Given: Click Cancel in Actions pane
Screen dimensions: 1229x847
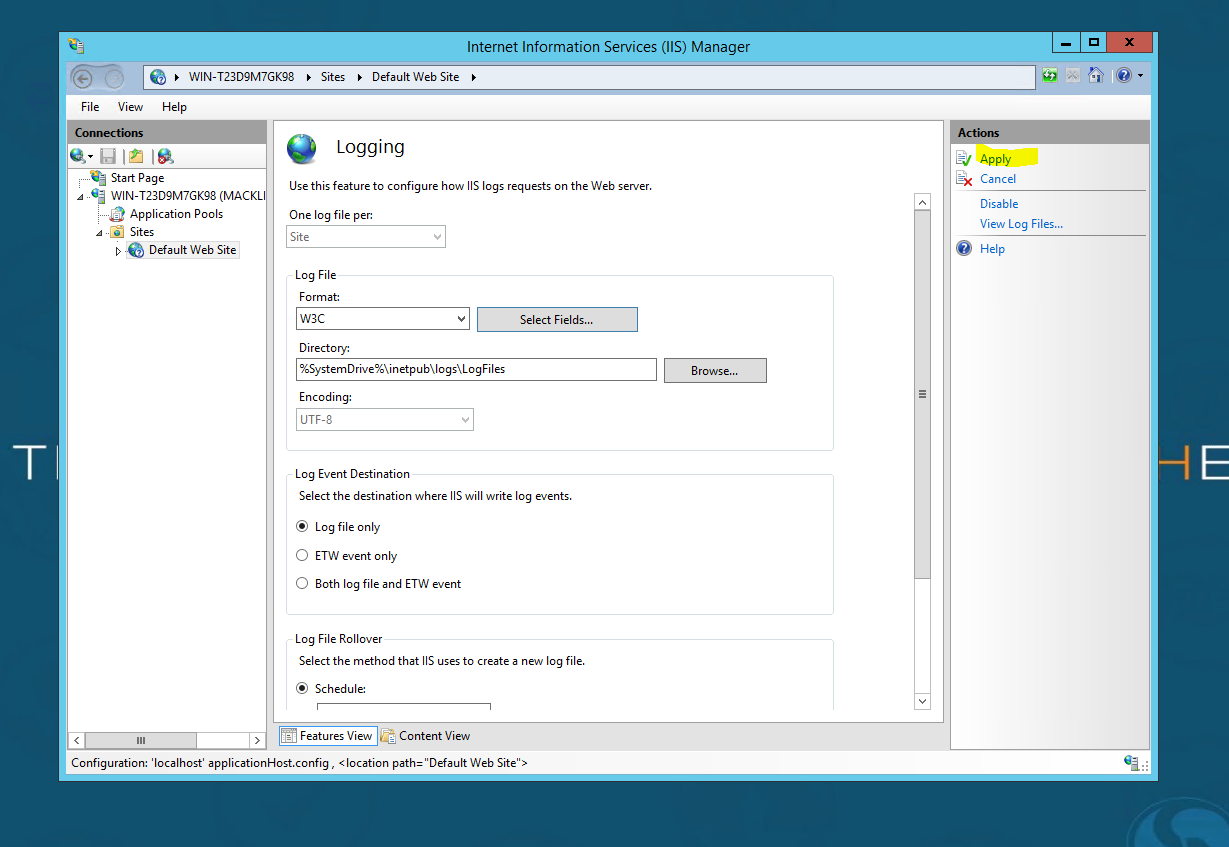Looking at the screenshot, I should pyautogui.click(x=998, y=179).
